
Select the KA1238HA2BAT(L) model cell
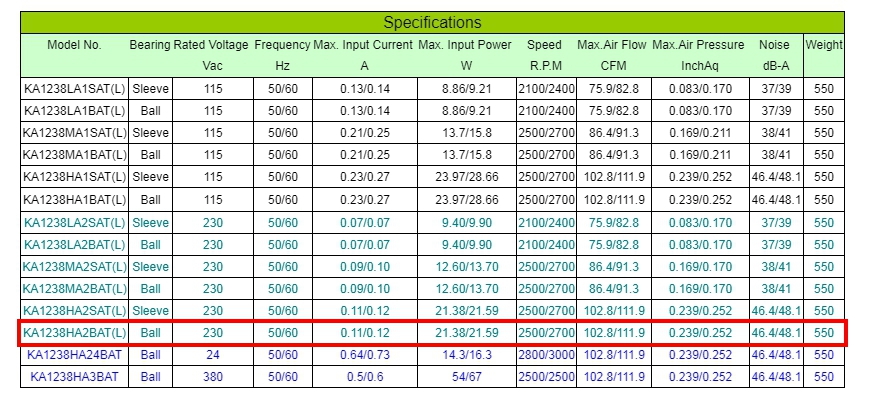[x=75, y=332]
